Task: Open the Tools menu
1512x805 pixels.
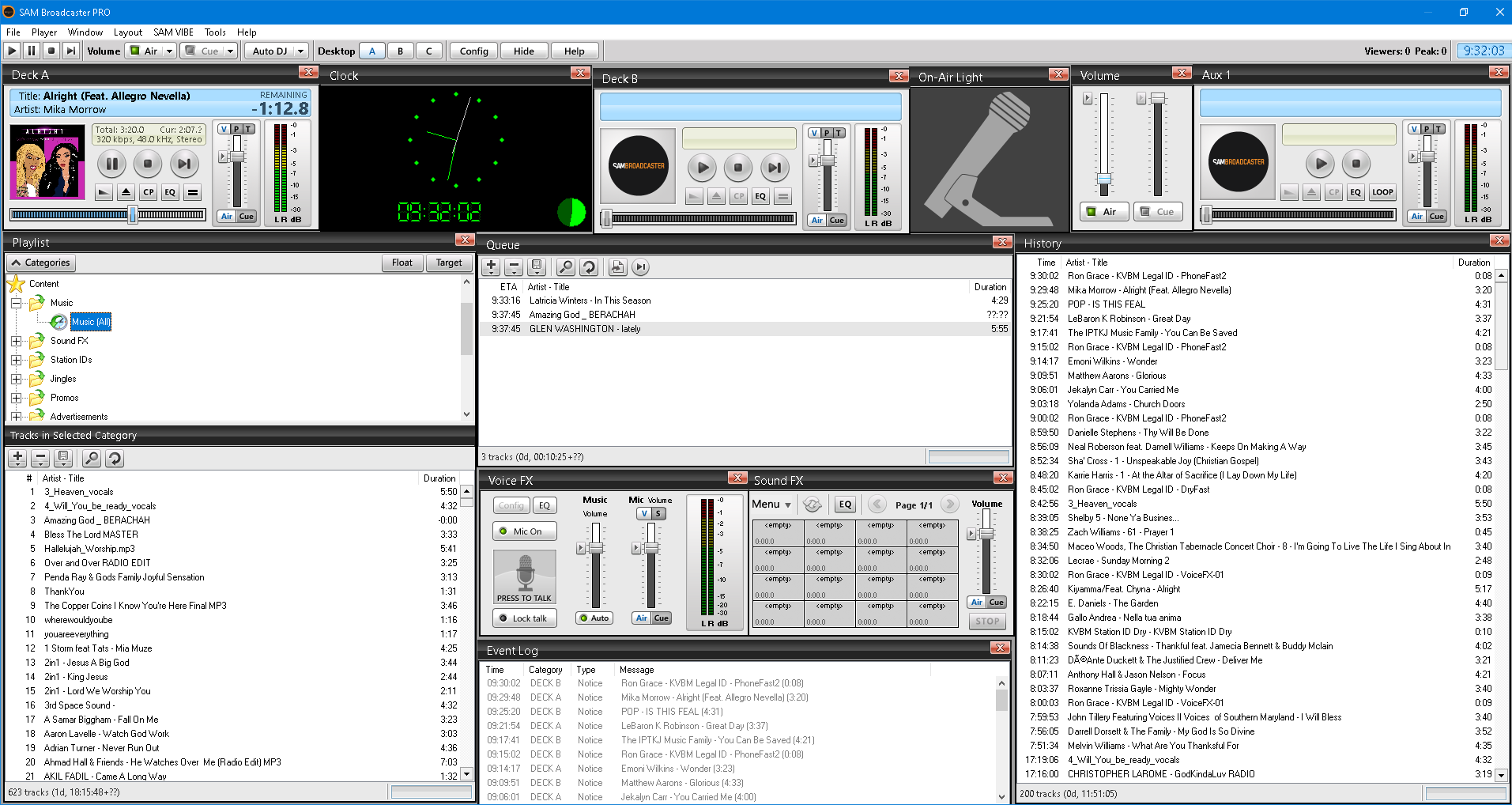Action: [x=215, y=32]
